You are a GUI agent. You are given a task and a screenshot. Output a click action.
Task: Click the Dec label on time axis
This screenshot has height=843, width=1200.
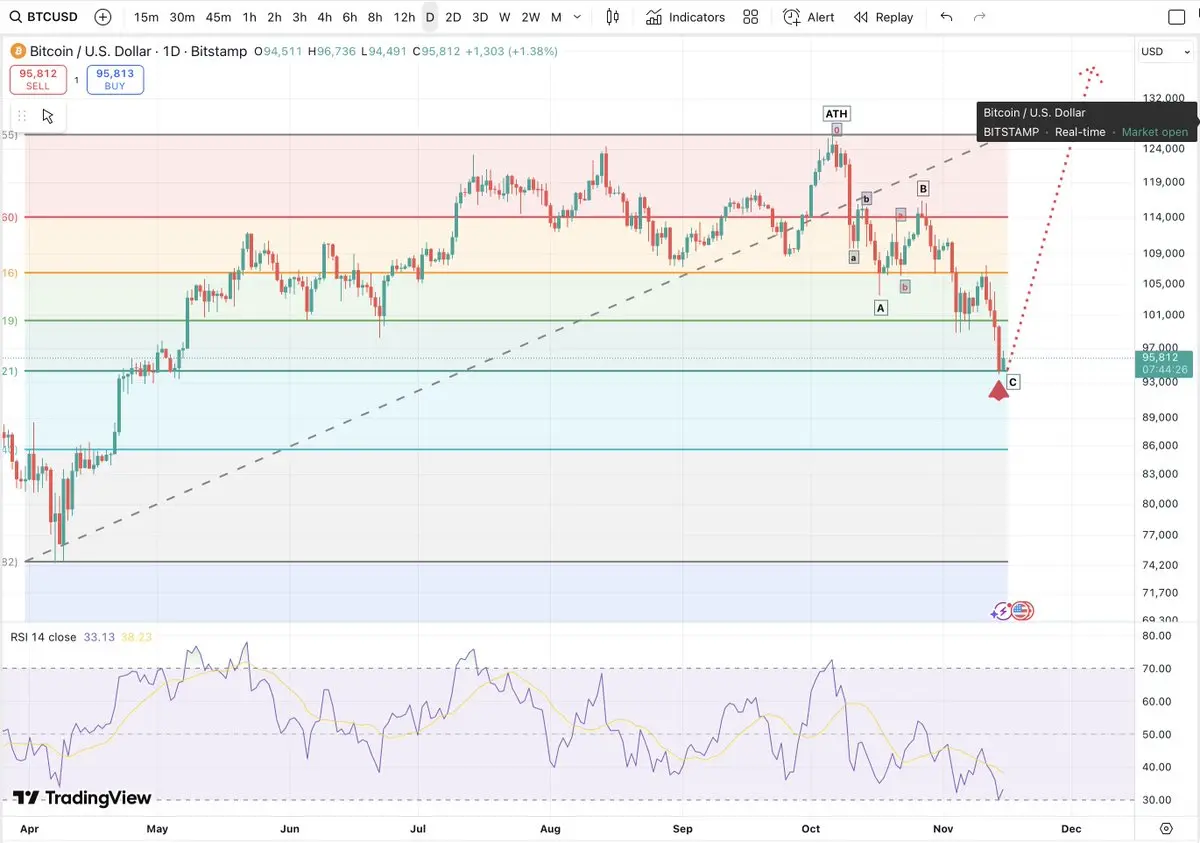(x=1071, y=829)
